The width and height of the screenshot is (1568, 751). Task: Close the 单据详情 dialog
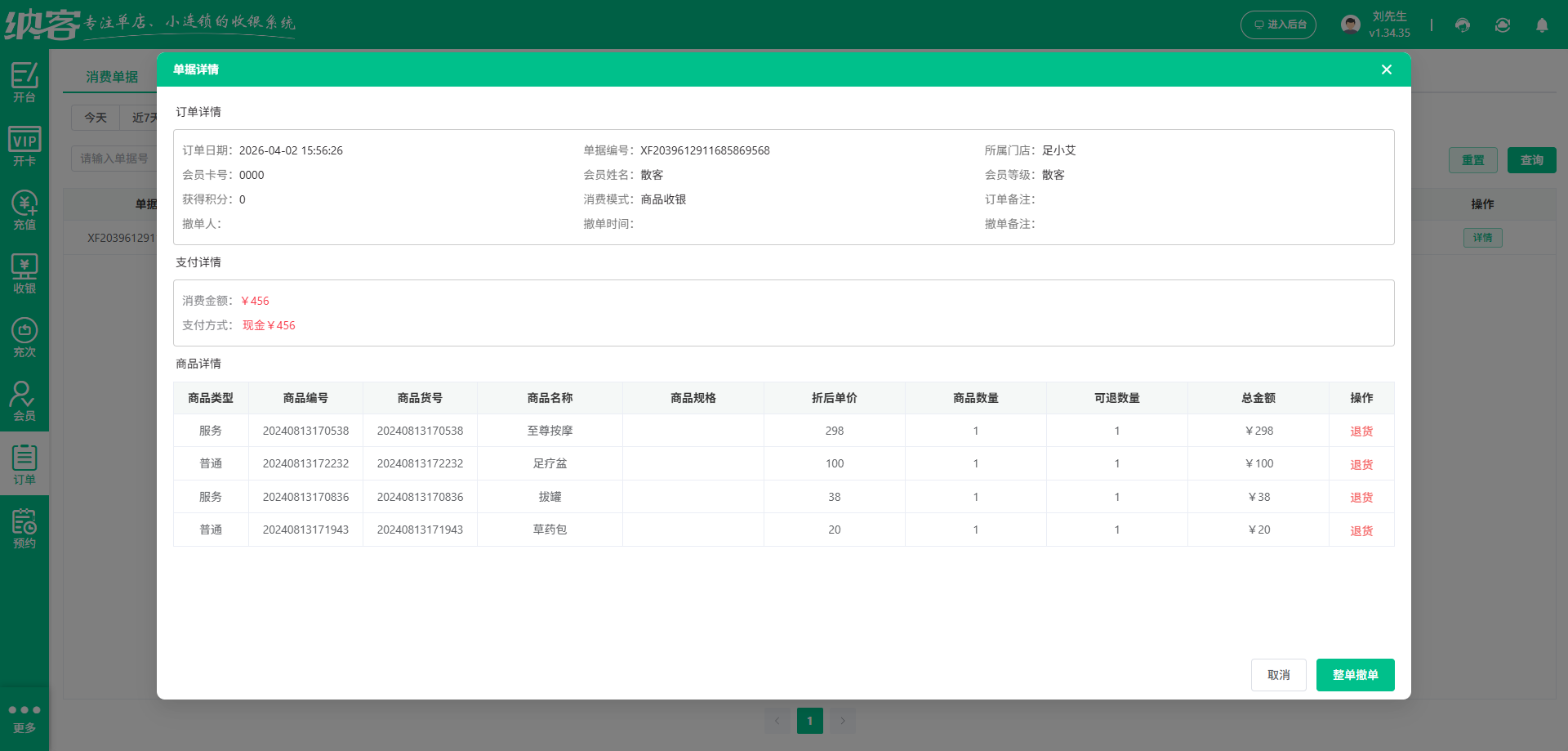point(1386,69)
